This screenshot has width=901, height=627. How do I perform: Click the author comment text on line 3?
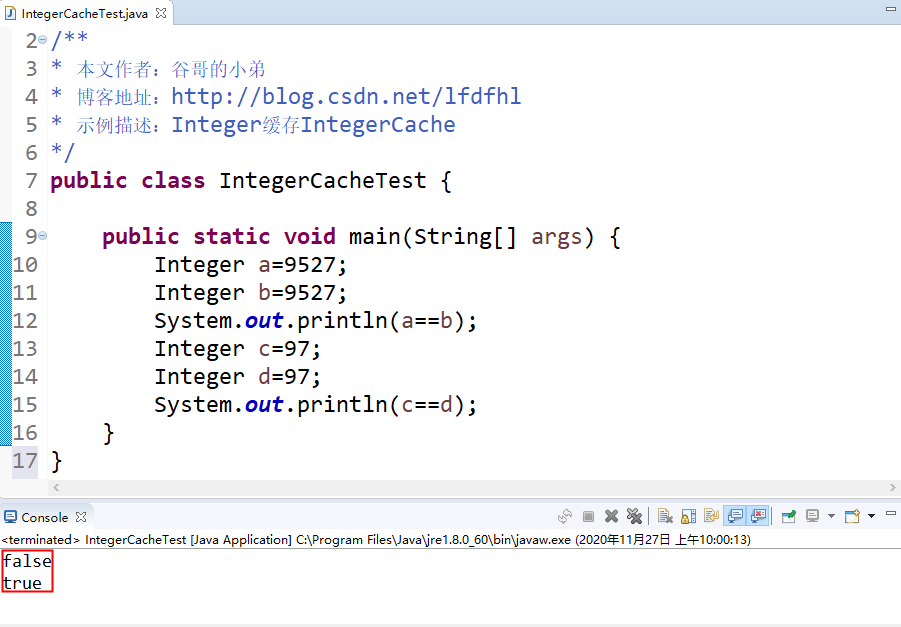pos(171,69)
